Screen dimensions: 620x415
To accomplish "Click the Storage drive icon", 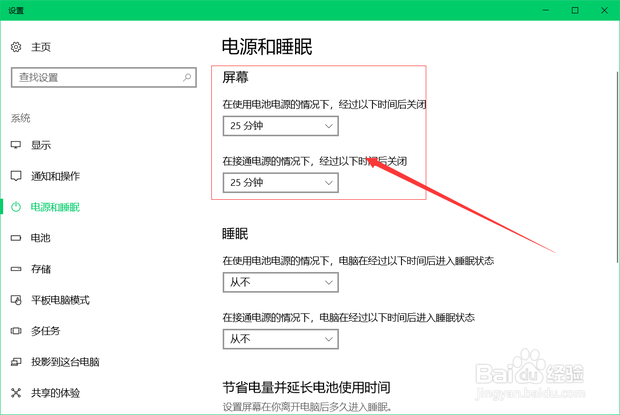I will coord(16,269).
